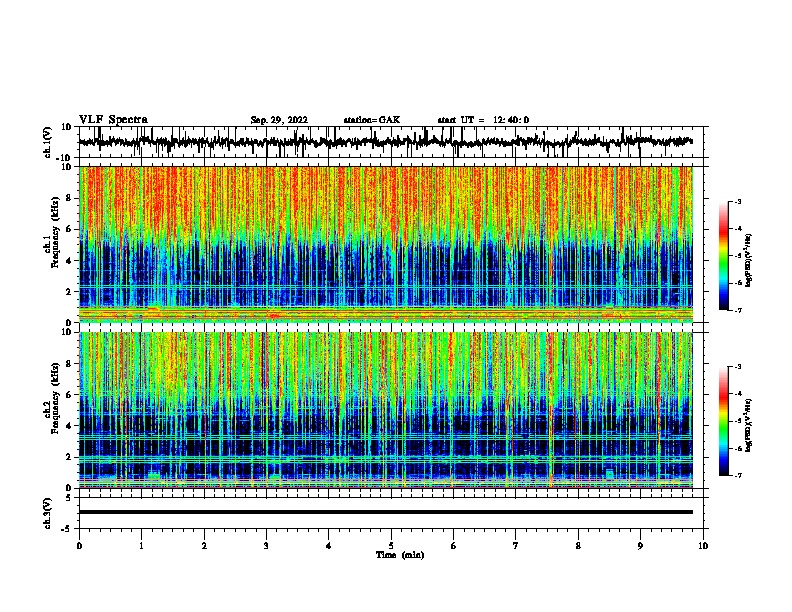Click the "ch.1(V)" y-axis label

coord(48,142)
